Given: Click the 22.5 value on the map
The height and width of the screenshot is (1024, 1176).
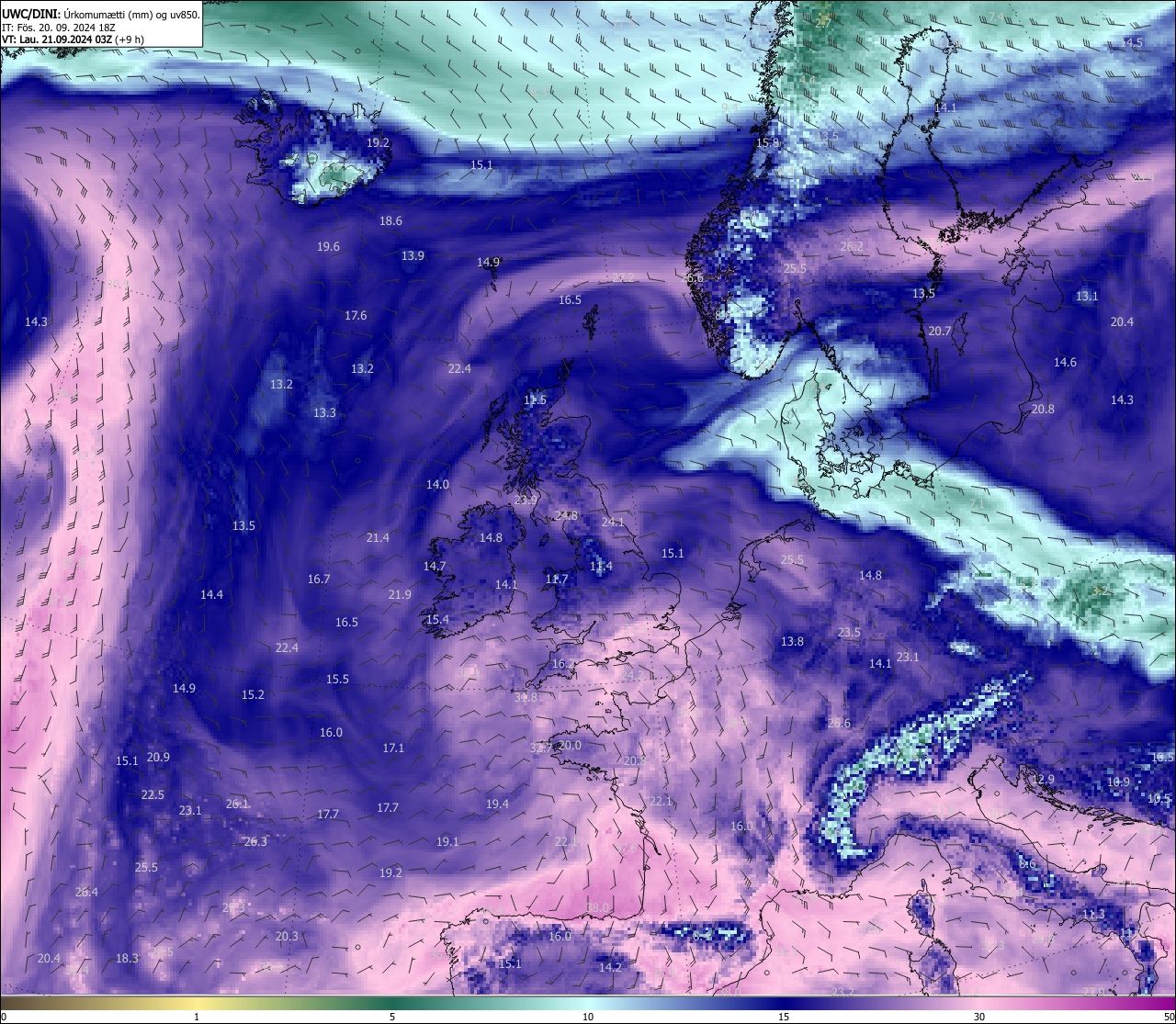Looking at the screenshot, I should tap(153, 794).
